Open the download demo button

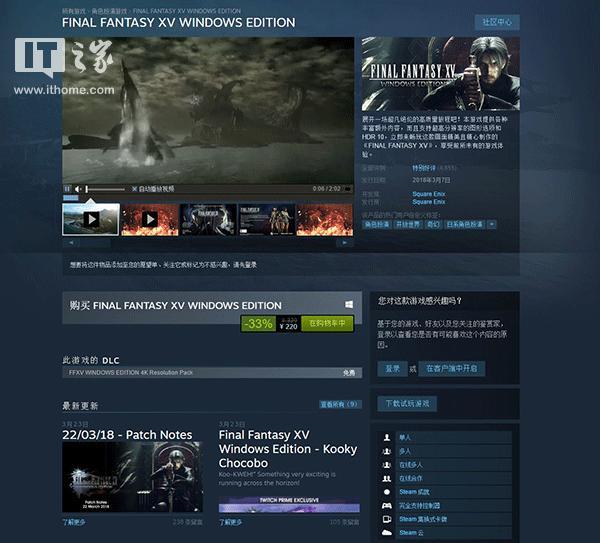click(408, 403)
